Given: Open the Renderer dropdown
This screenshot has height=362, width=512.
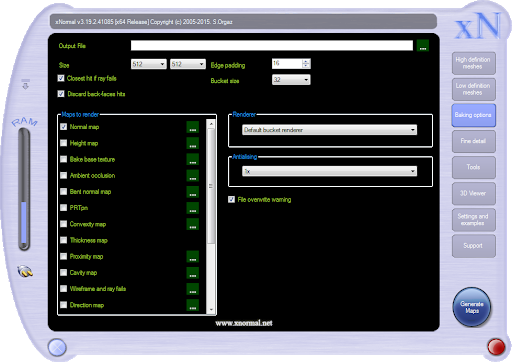Looking at the screenshot, I should pyautogui.click(x=329, y=130).
